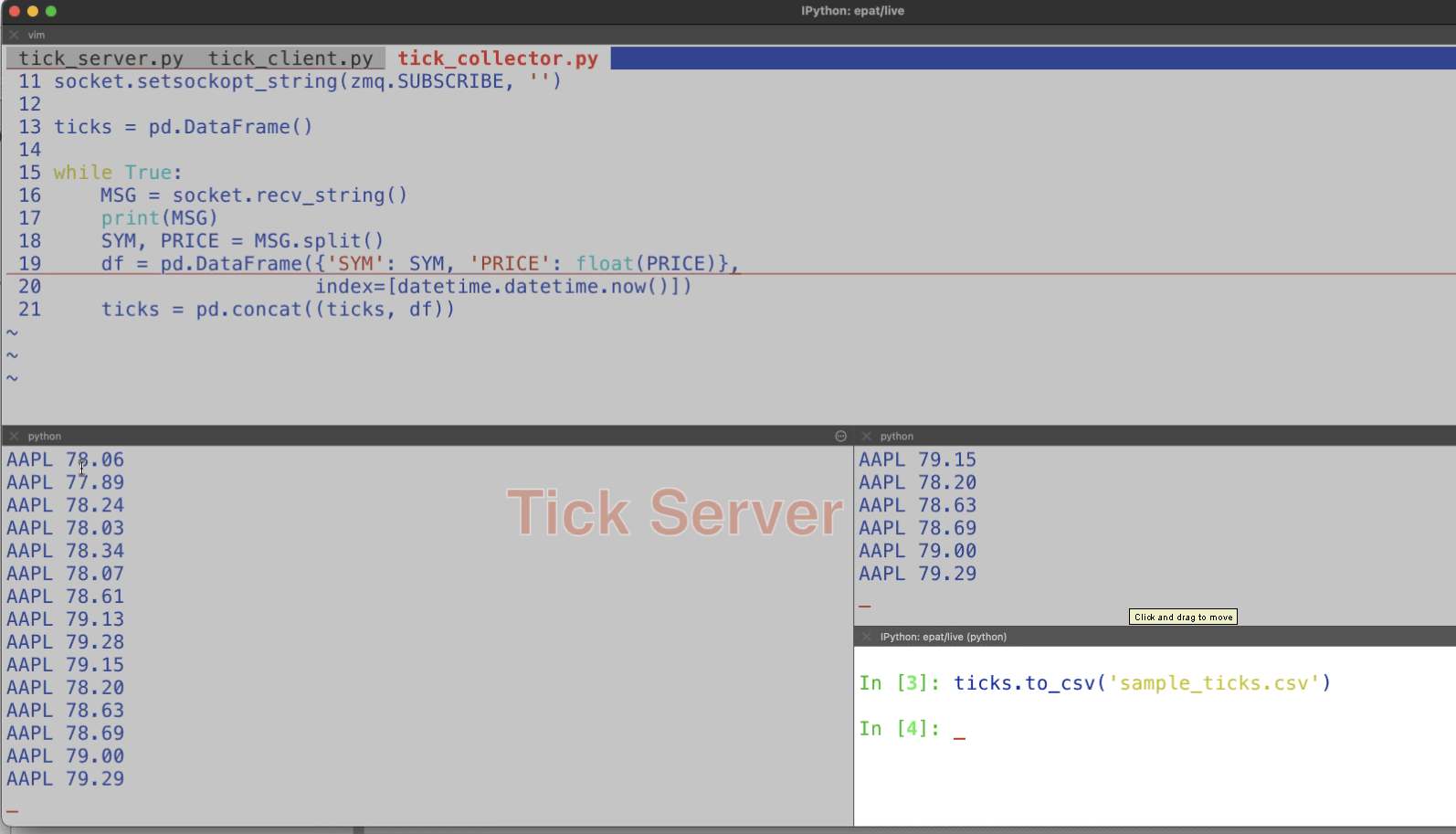Close the left python Tick Server pane
Image resolution: width=1456 pixels, height=834 pixels.
(14, 437)
